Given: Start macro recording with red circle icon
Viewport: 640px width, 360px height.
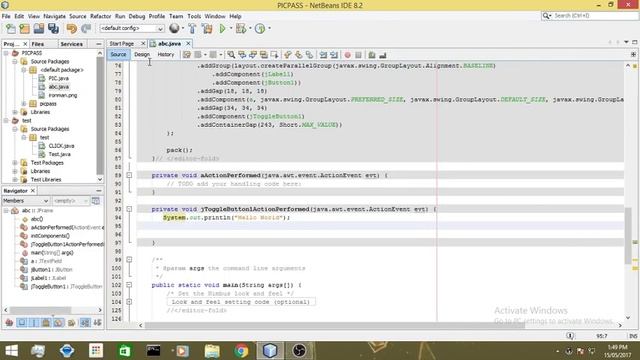Looking at the screenshot, I should coord(347,55).
